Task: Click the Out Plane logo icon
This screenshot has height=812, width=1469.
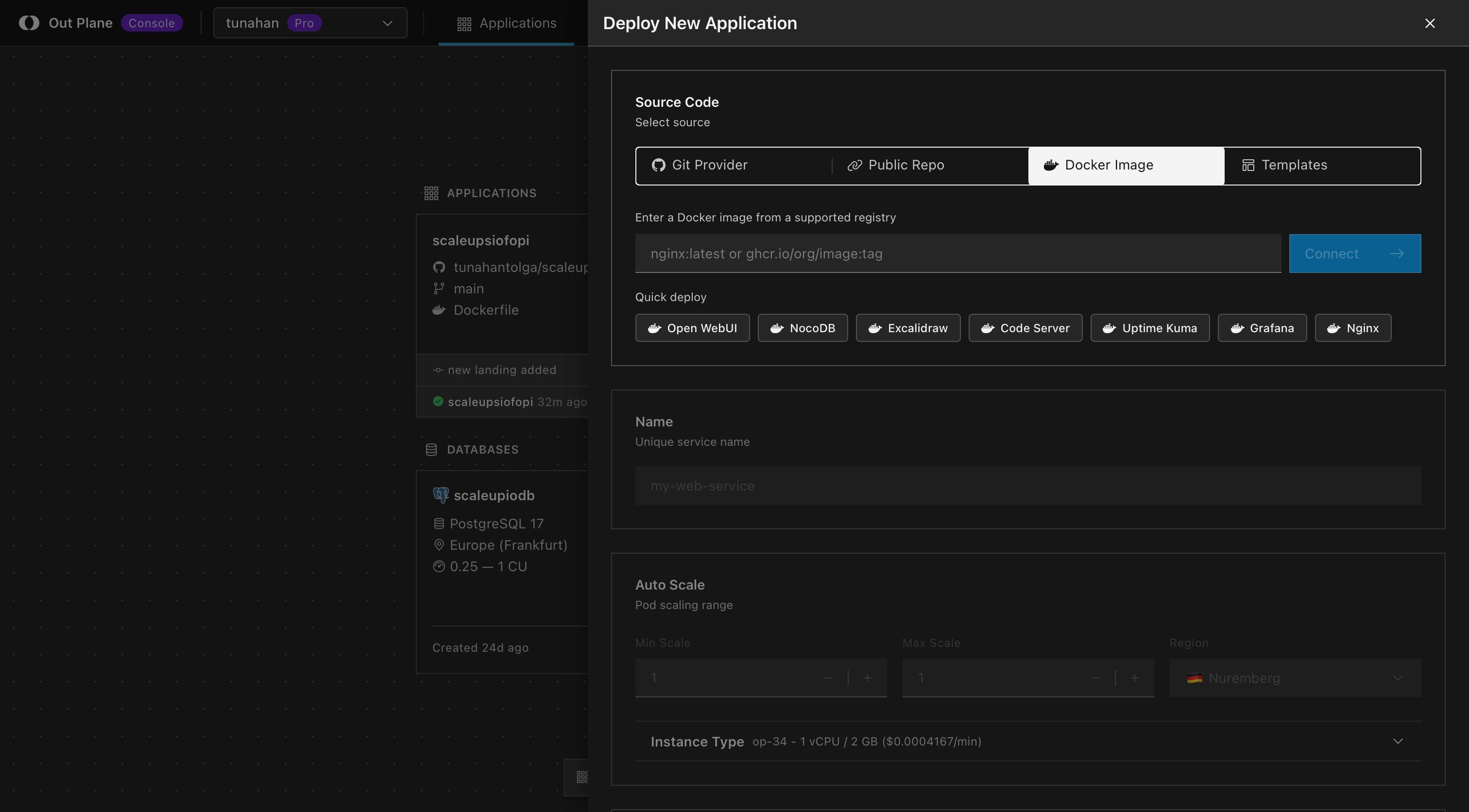Action: (x=29, y=23)
